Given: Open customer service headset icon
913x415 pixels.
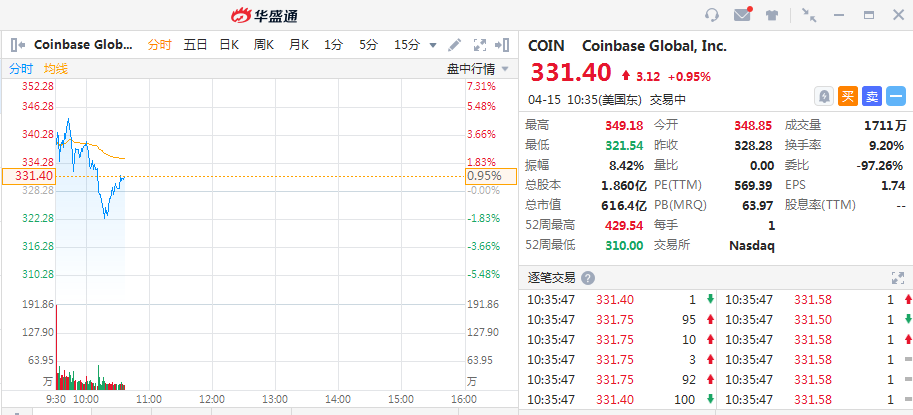Looking at the screenshot, I should [712, 15].
